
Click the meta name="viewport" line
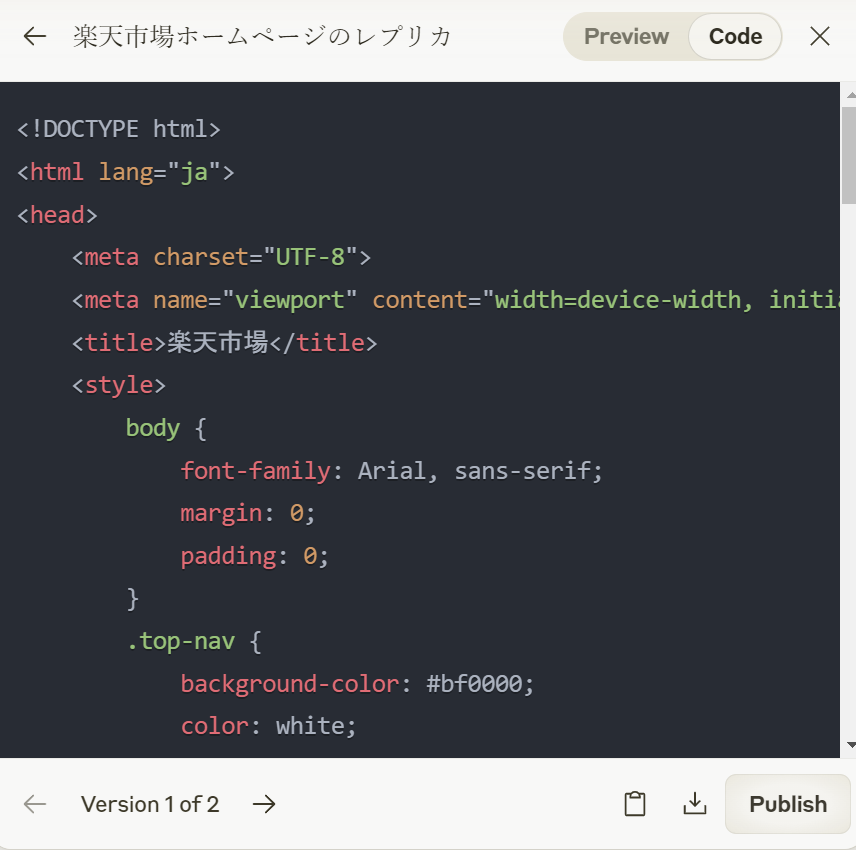[455, 300]
